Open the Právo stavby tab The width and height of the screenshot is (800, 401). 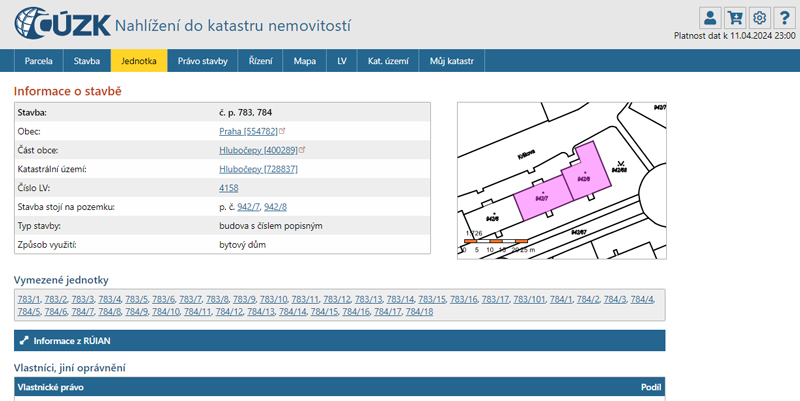[x=203, y=61]
